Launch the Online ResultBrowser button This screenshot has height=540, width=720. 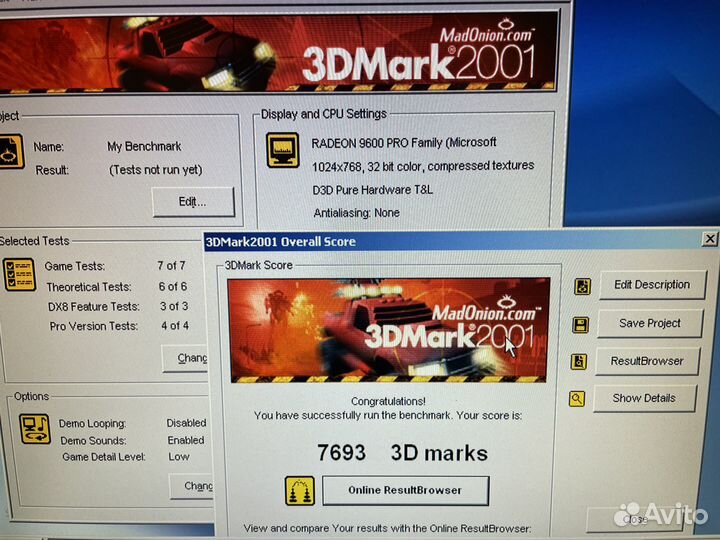[x=404, y=490]
